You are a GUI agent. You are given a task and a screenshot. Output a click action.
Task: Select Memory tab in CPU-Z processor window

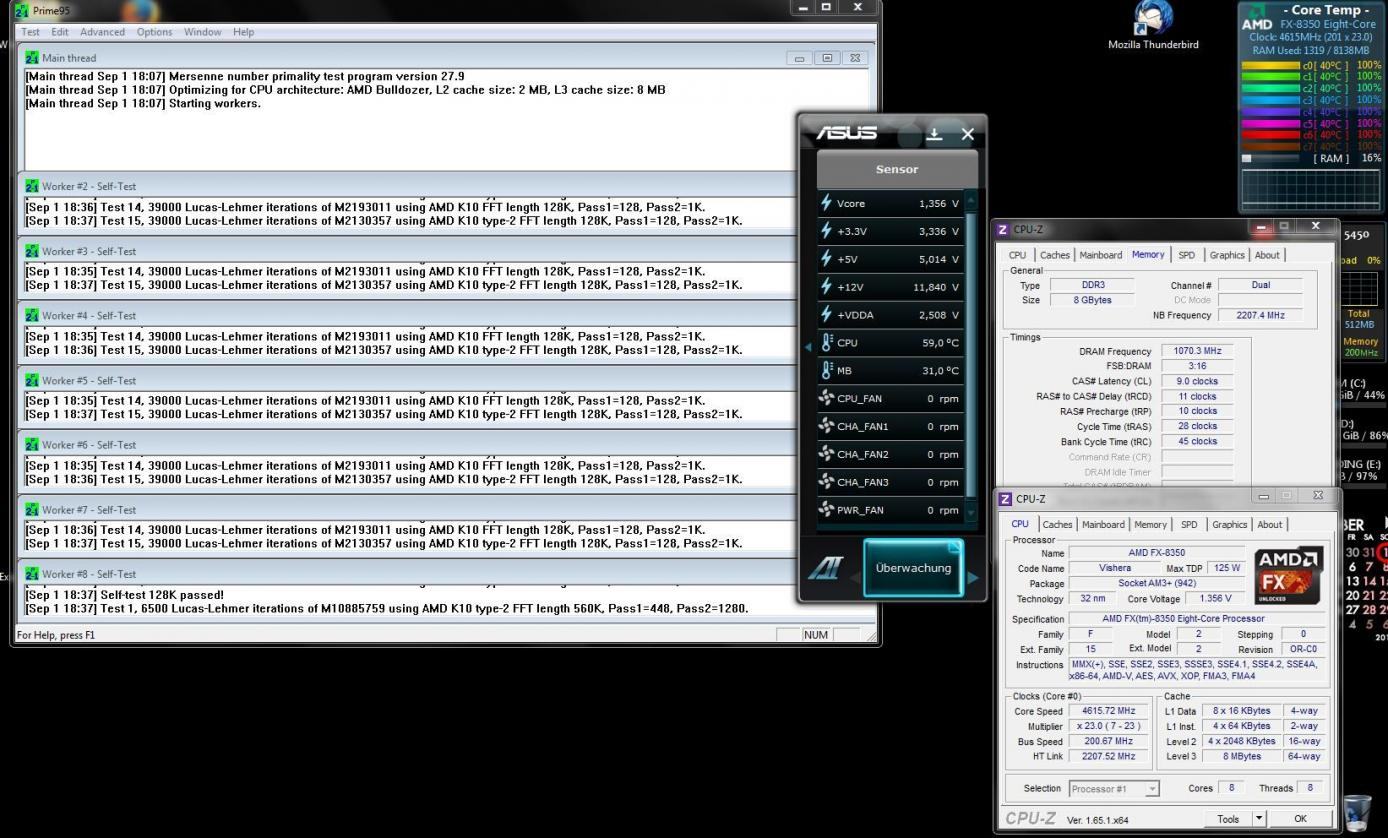click(x=1150, y=525)
